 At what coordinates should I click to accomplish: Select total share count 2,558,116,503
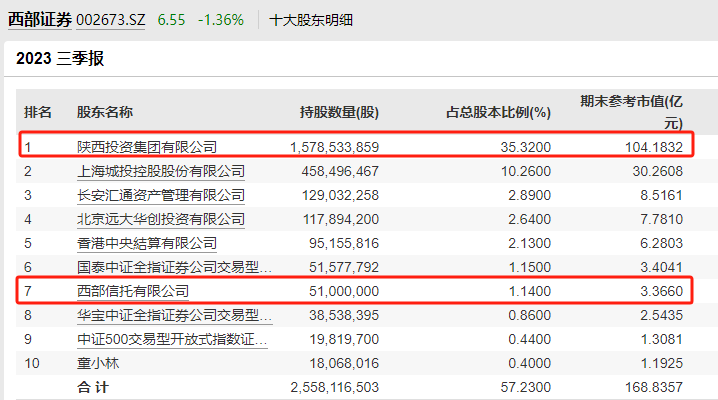(x=334, y=387)
